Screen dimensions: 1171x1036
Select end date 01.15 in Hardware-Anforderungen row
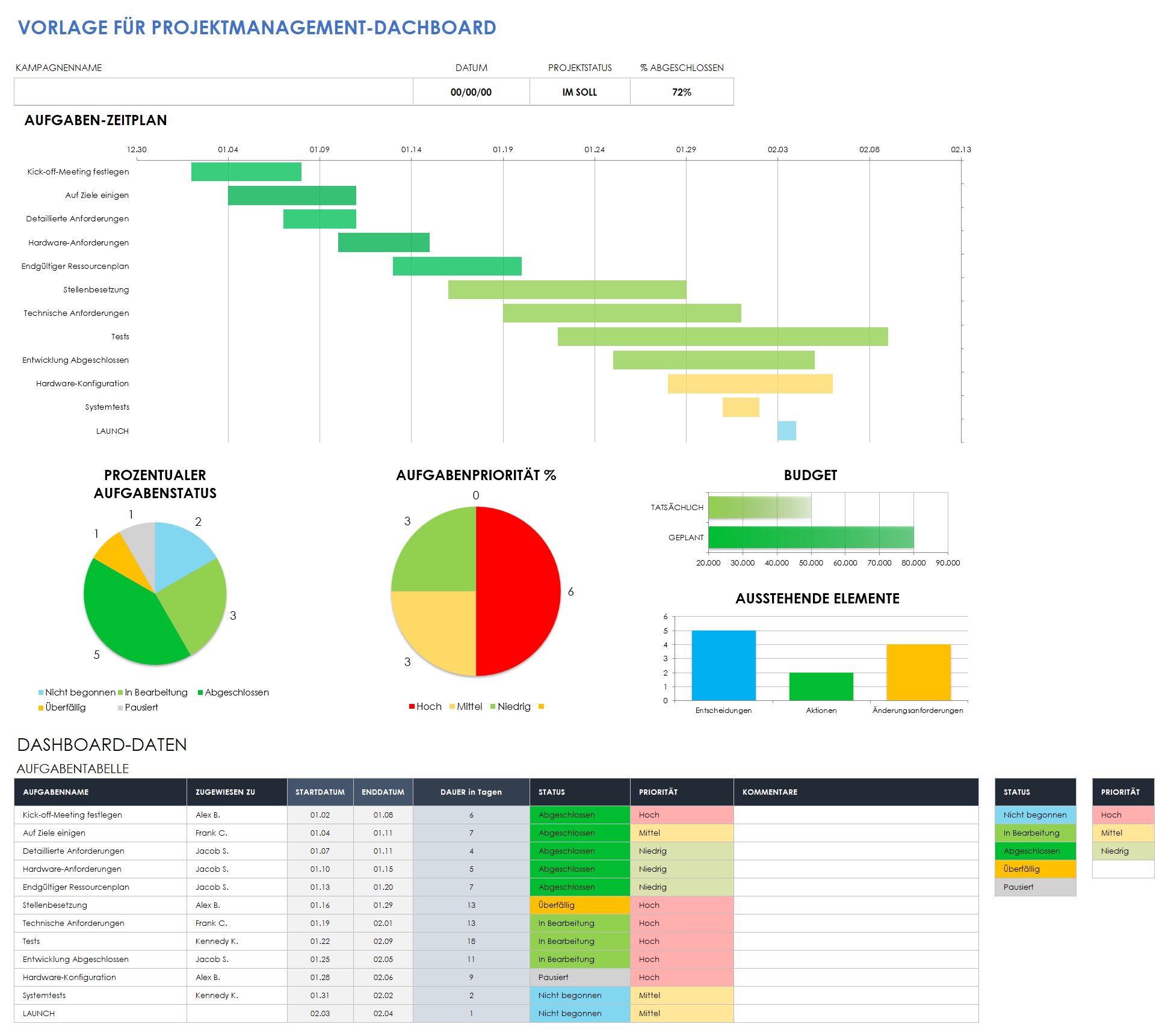[x=383, y=869]
